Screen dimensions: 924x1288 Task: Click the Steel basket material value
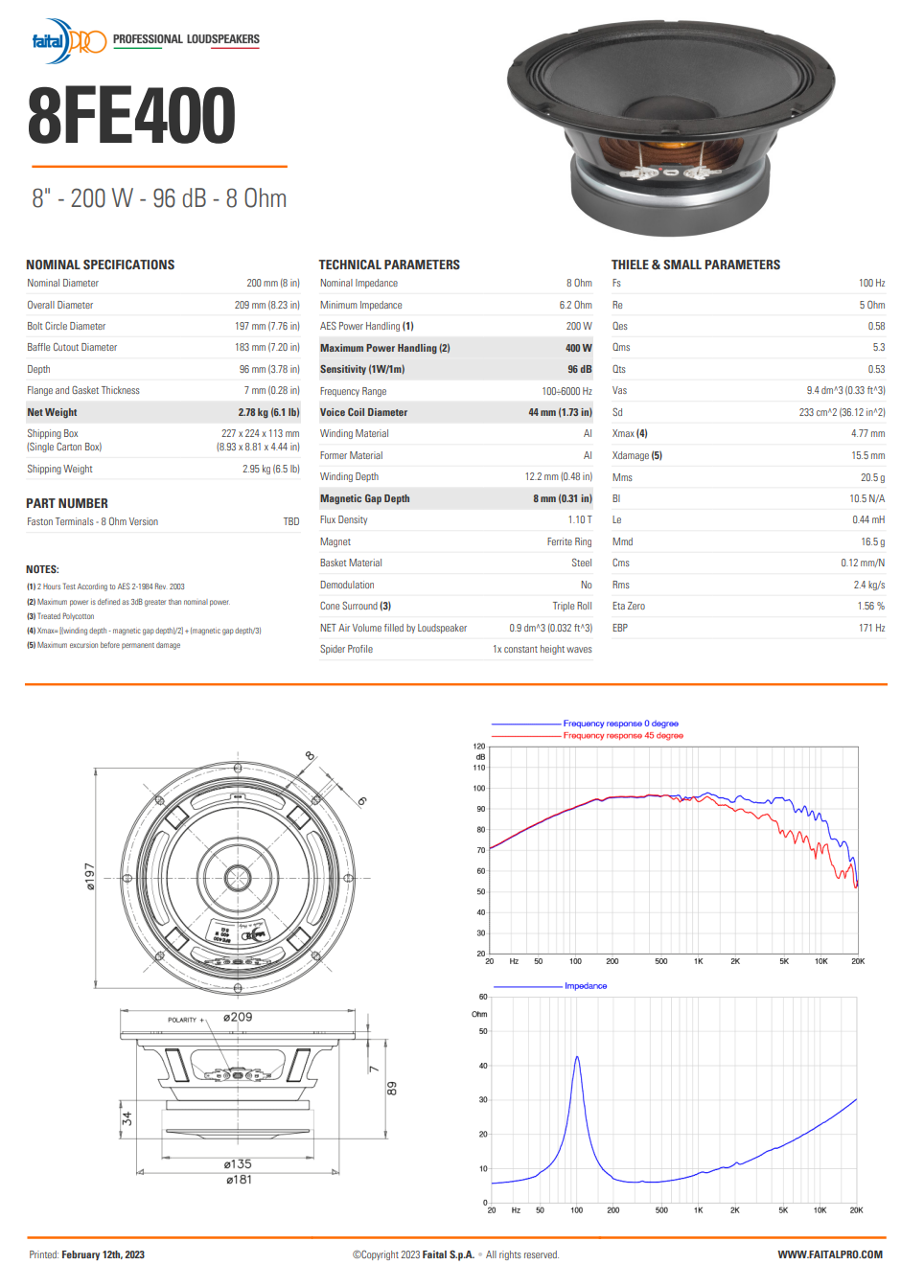coord(582,563)
